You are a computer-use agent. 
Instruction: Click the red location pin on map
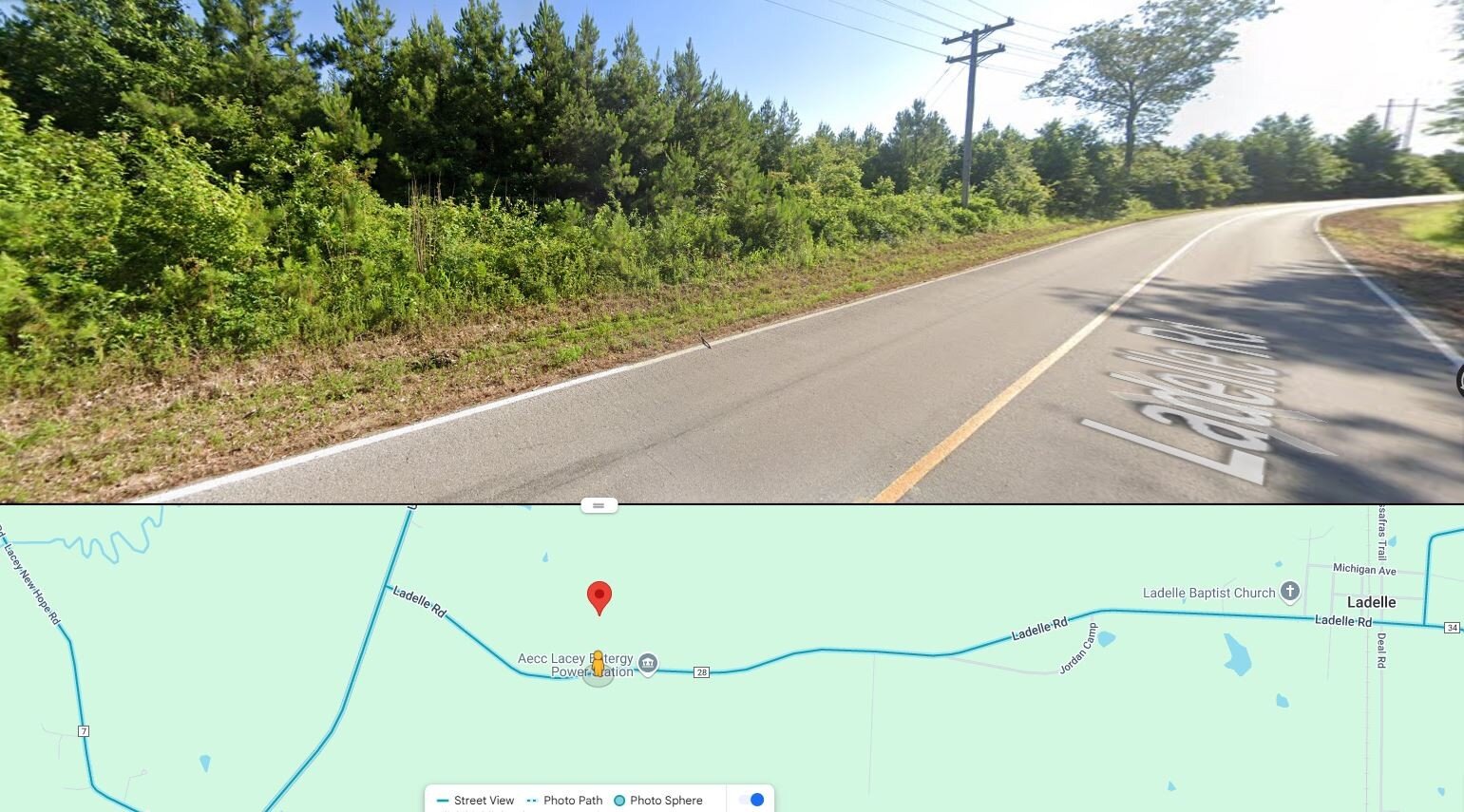point(599,597)
